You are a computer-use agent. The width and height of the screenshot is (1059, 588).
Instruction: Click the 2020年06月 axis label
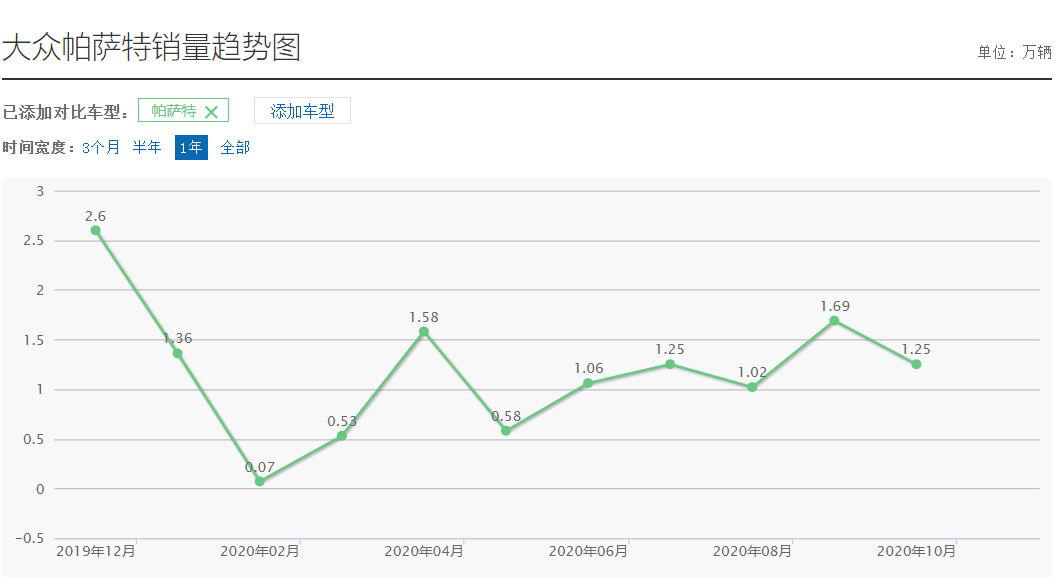click(x=588, y=552)
